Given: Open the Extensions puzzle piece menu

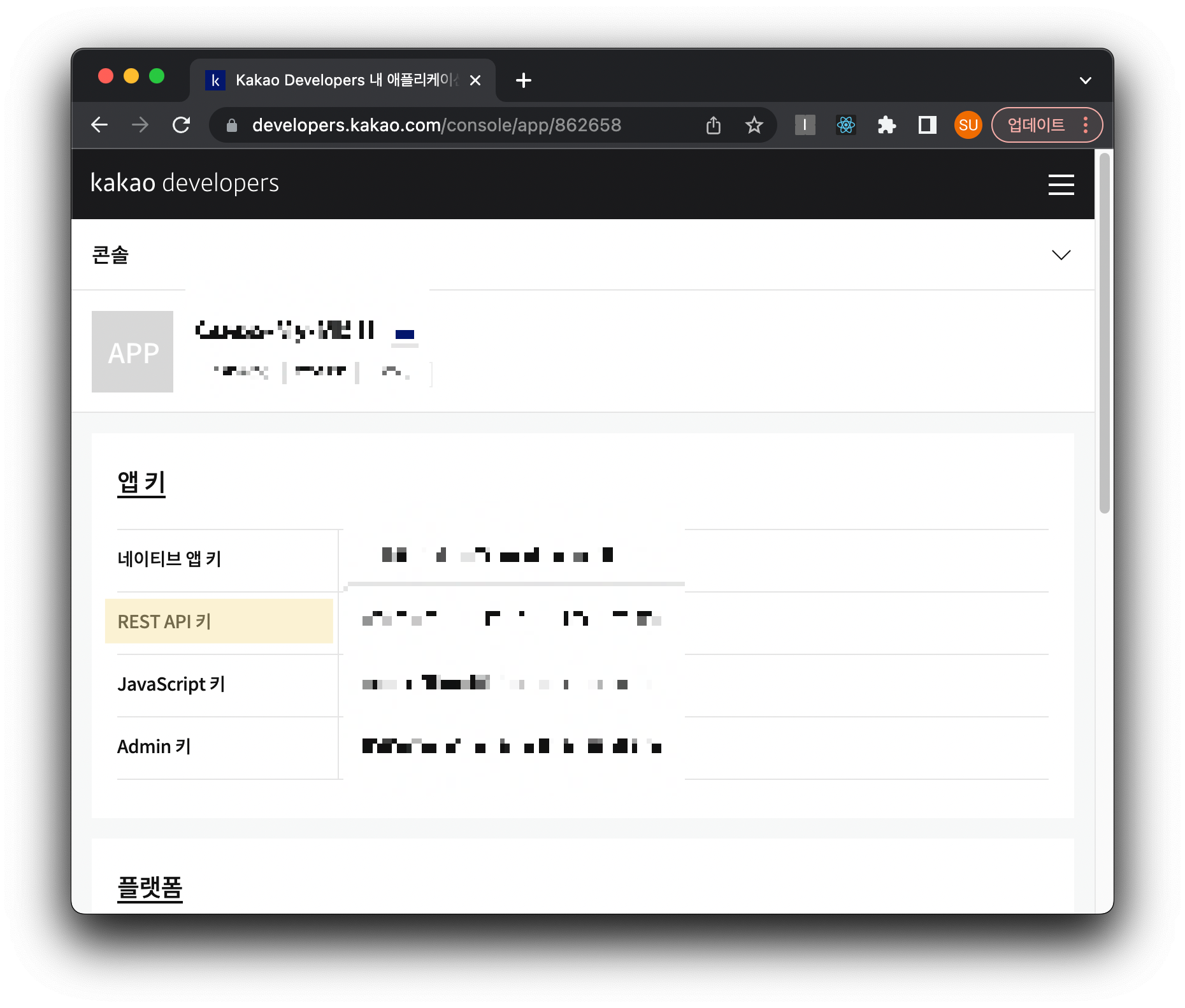Looking at the screenshot, I should click(x=887, y=125).
